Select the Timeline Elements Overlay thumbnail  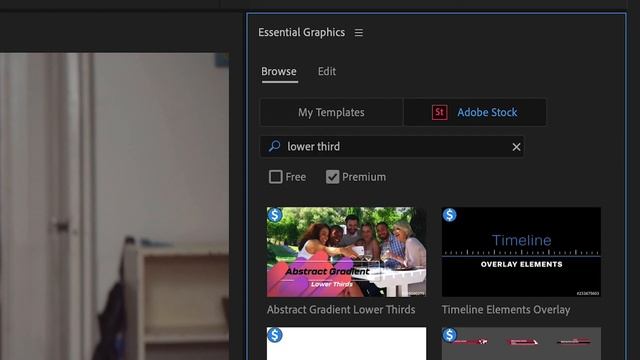coord(521,252)
